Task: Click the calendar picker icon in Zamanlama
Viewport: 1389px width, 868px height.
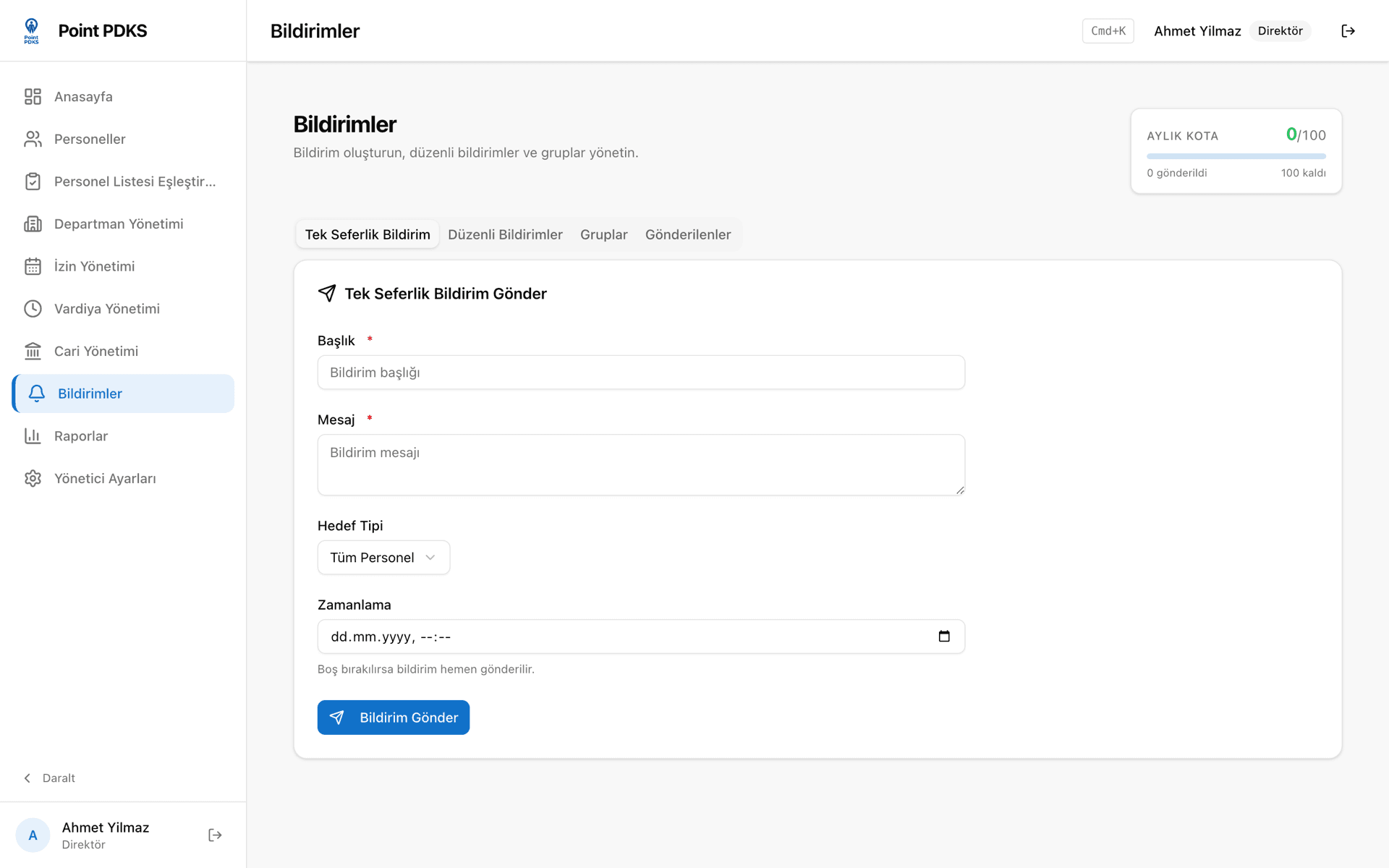Action: tap(944, 637)
